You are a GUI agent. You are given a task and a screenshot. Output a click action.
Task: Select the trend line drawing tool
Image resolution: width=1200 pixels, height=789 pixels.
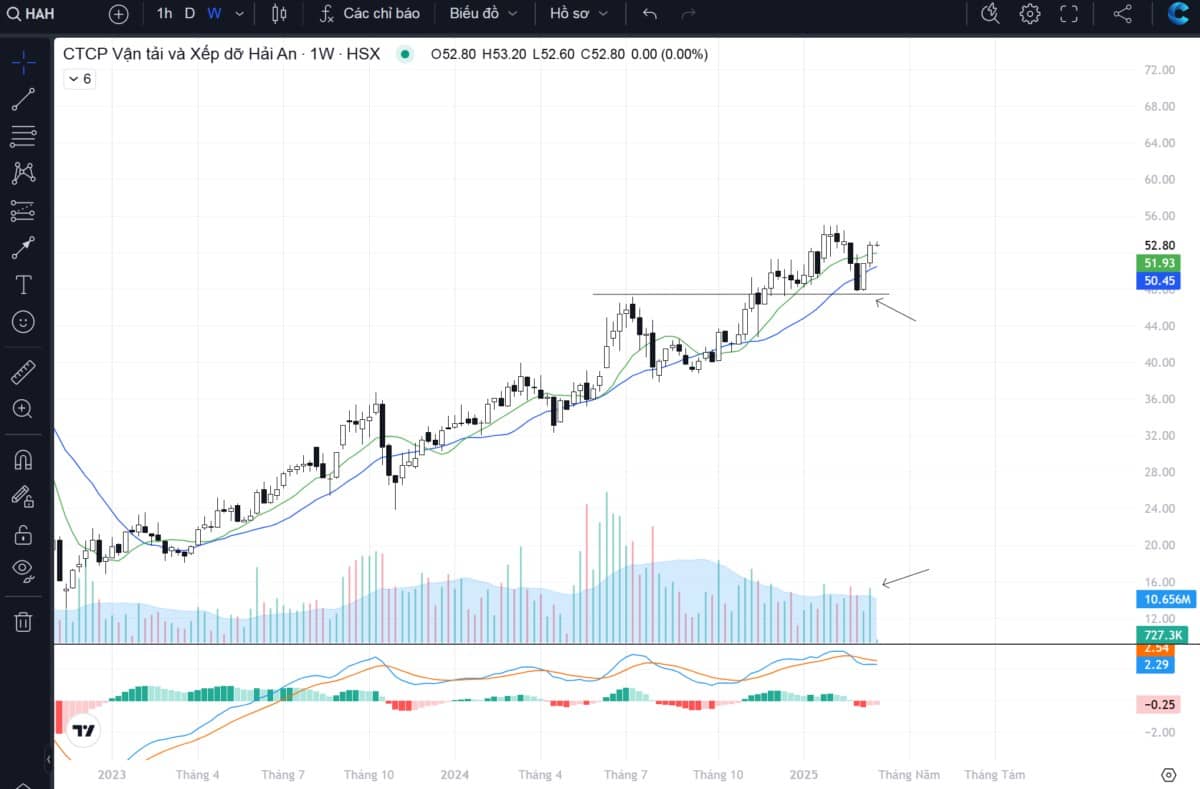coord(23,99)
